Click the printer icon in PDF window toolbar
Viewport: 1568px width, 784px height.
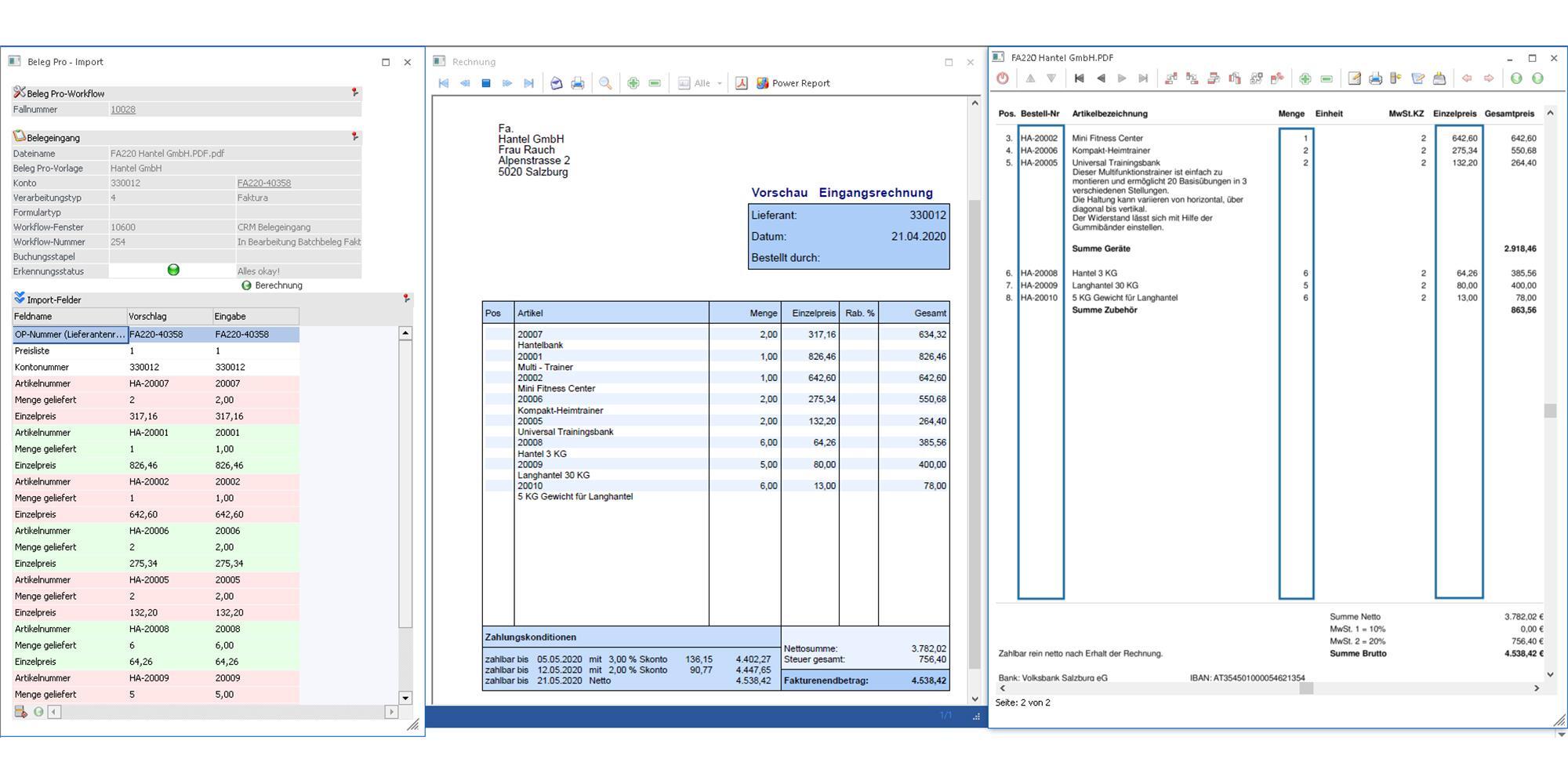tap(1375, 78)
